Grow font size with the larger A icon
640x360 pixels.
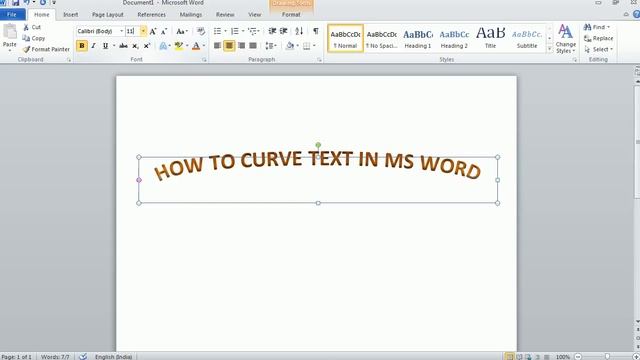point(153,31)
